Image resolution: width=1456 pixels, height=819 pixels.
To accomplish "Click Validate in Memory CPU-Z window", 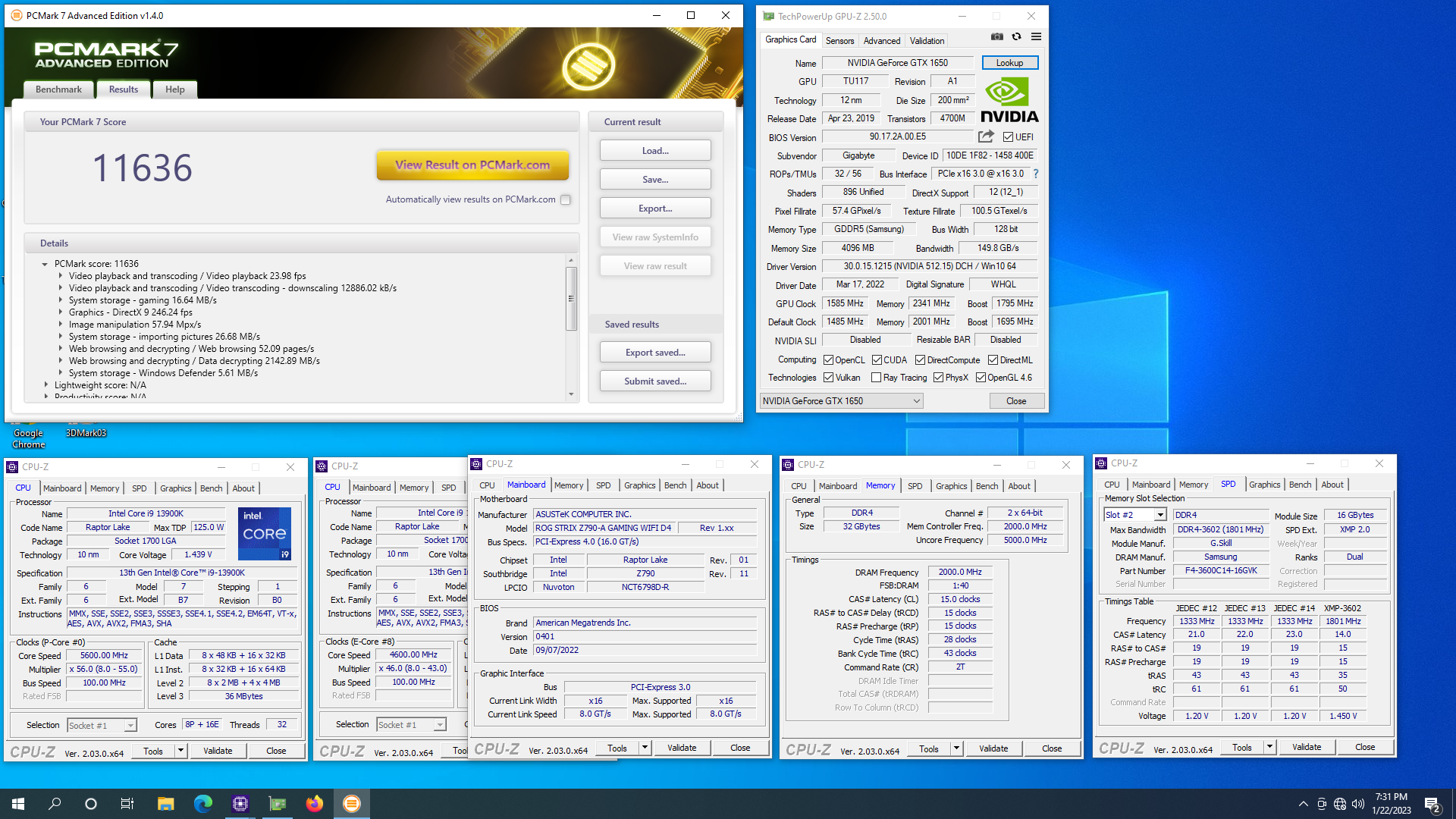I will pos(993,749).
